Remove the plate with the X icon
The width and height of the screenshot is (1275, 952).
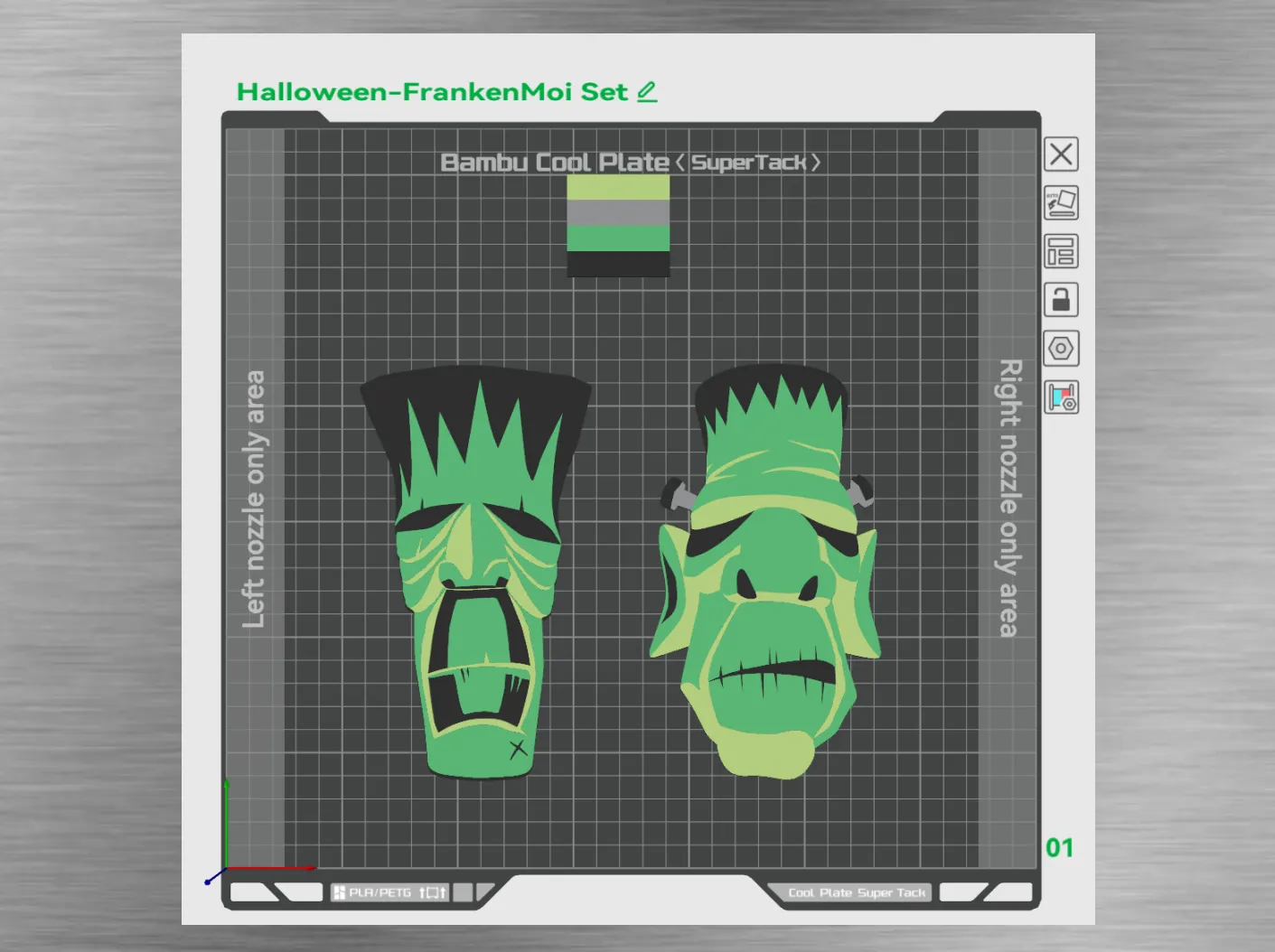pyautogui.click(x=1061, y=154)
